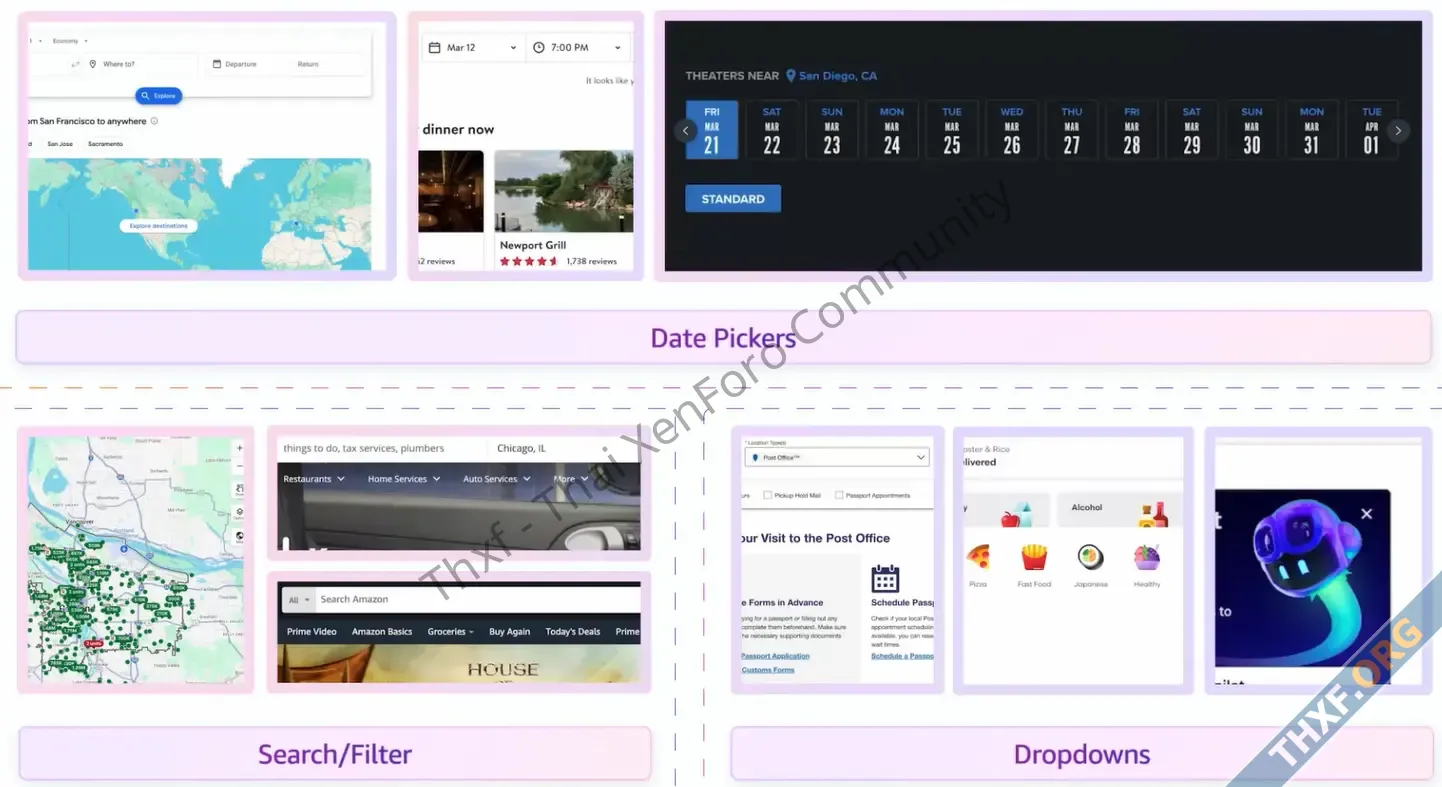Click the previous dates arrow in theater picker
Viewport: 1442px width, 787px height.
(x=685, y=130)
